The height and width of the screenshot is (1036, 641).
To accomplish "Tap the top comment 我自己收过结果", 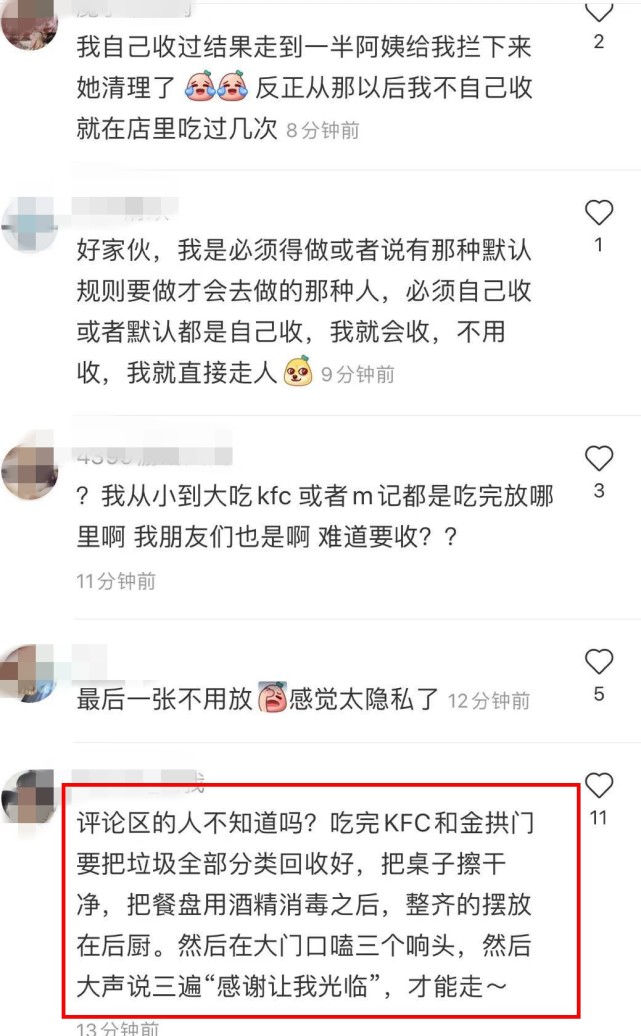I will (304, 87).
